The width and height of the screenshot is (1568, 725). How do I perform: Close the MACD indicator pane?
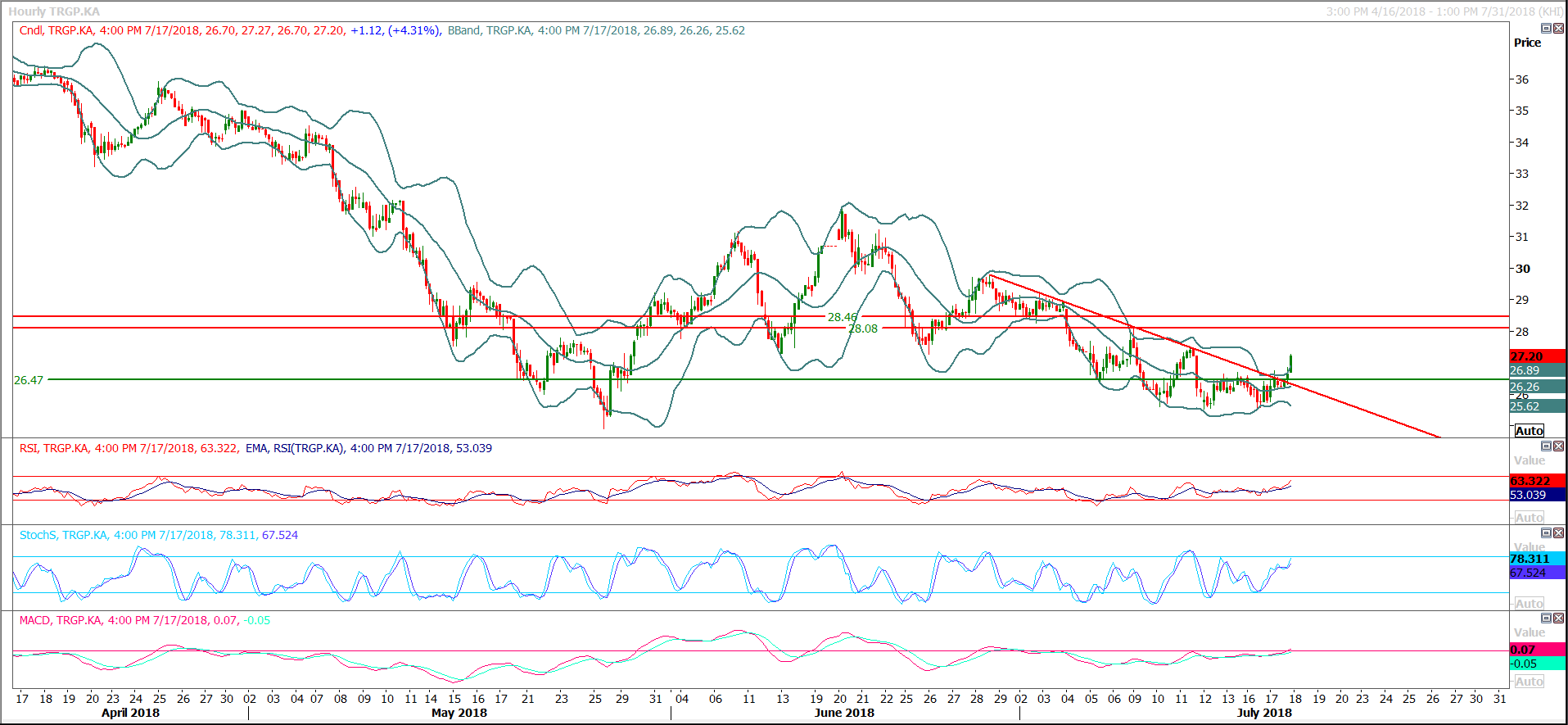1558,619
